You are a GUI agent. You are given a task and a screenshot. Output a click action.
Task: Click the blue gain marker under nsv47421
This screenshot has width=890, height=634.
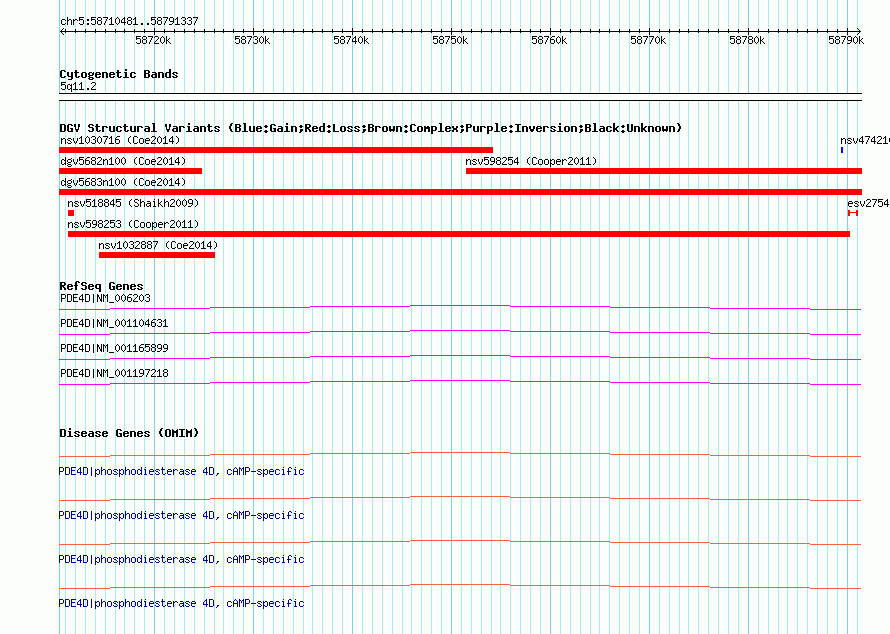click(x=842, y=150)
